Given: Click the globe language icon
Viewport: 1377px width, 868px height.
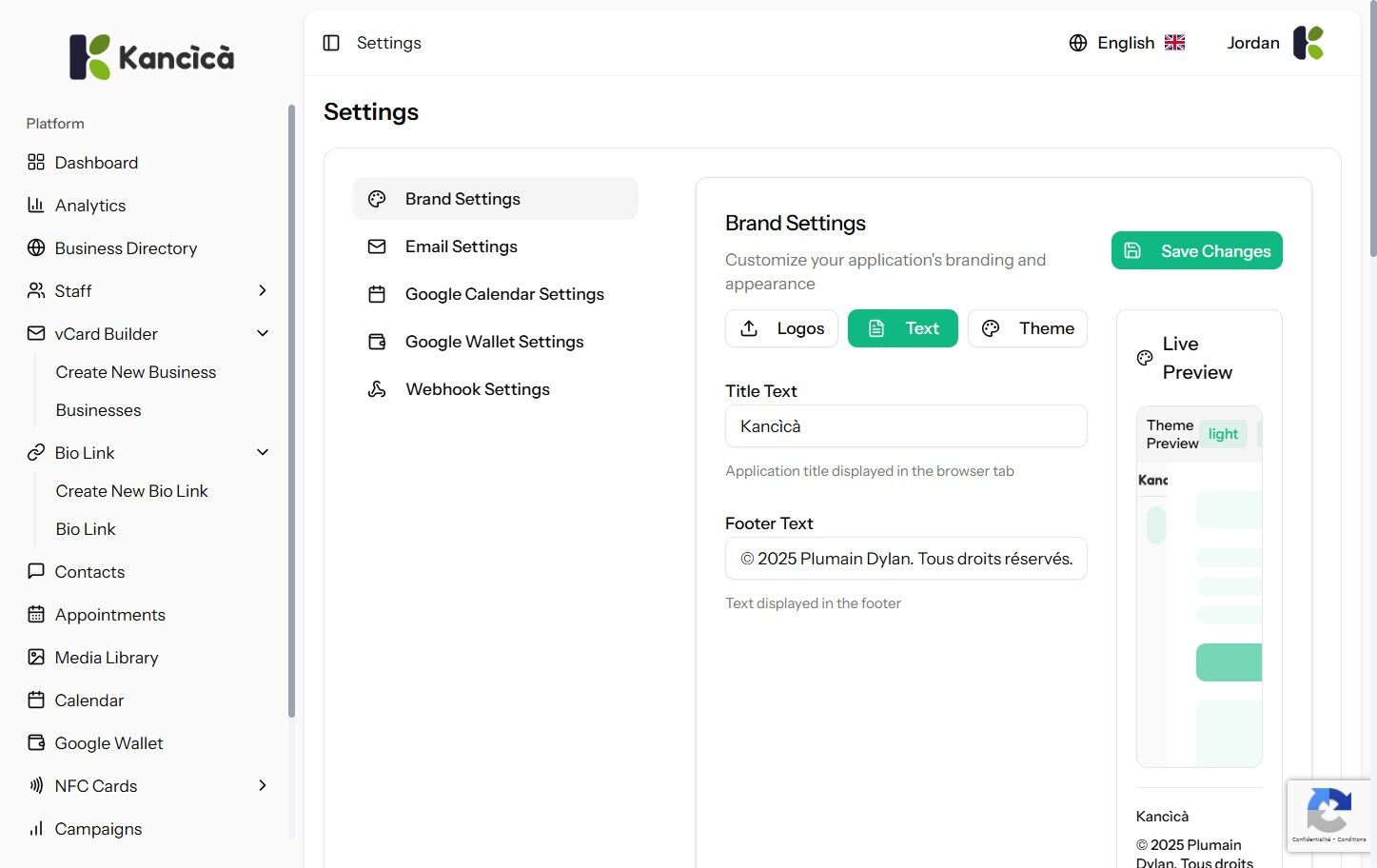Looking at the screenshot, I should click(1077, 43).
